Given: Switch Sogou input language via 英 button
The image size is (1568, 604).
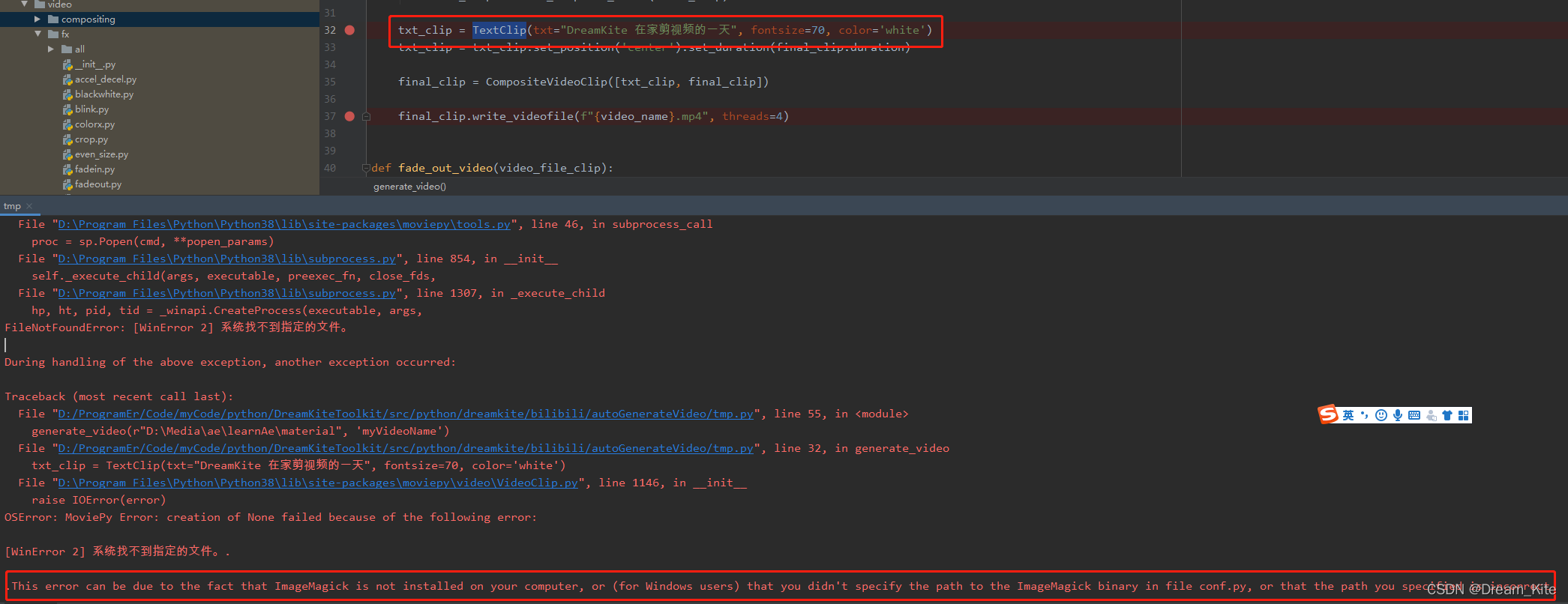Looking at the screenshot, I should pyautogui.click(x=1348, y=415).
